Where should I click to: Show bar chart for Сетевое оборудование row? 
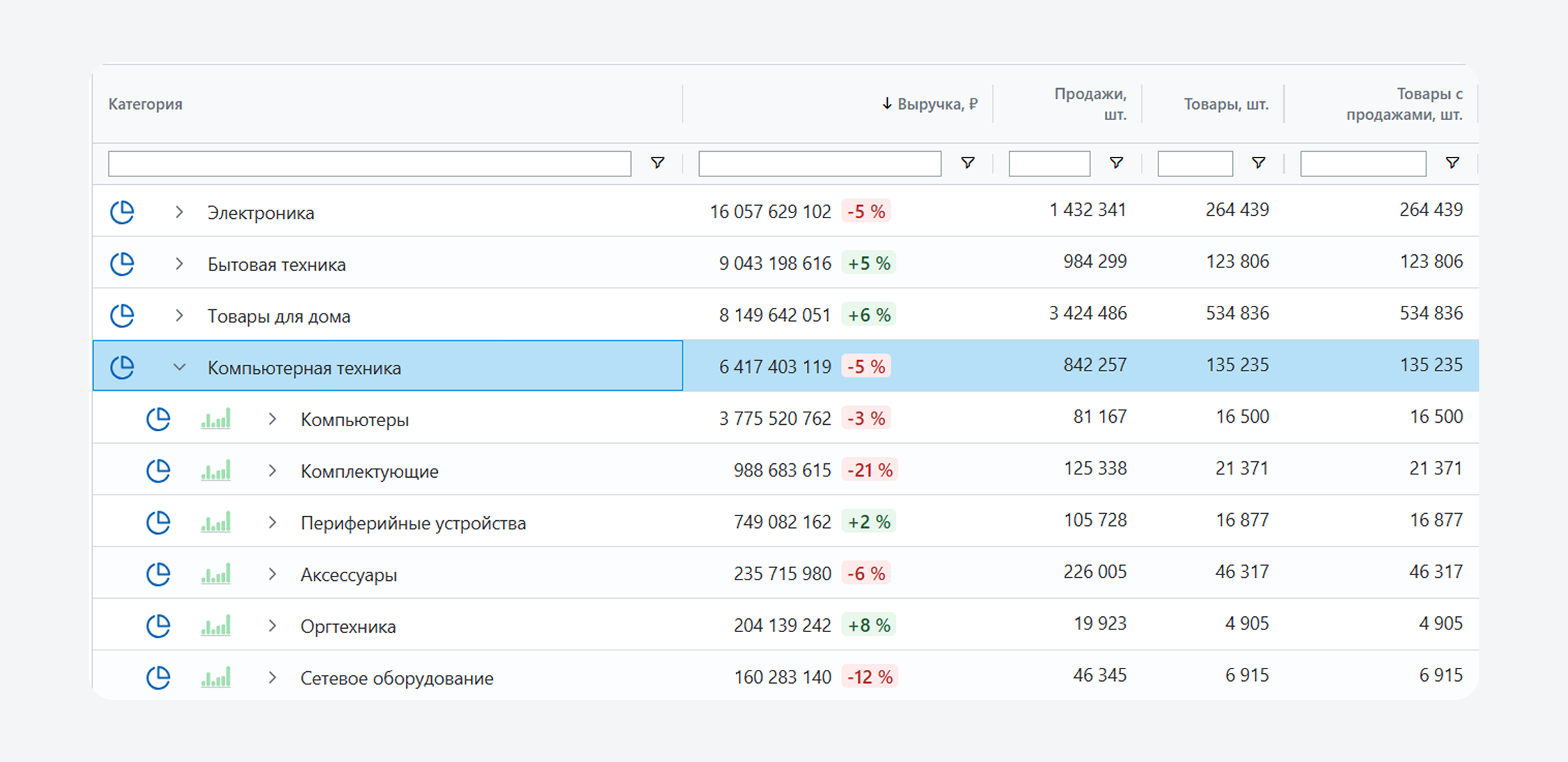tap(216, 678)
